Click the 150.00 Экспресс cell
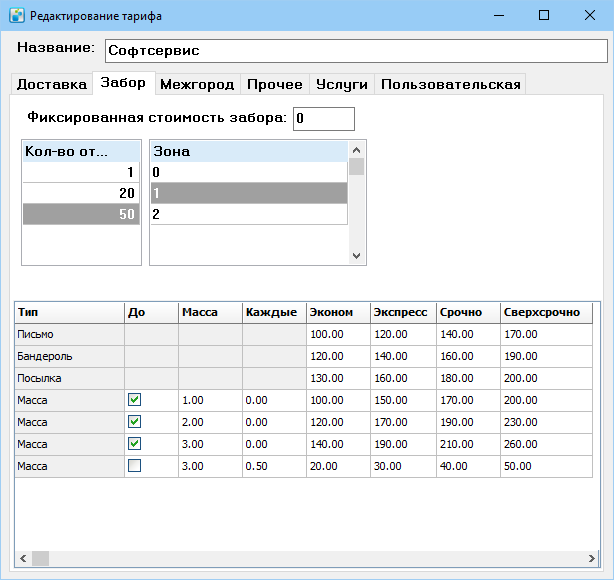 403,400
